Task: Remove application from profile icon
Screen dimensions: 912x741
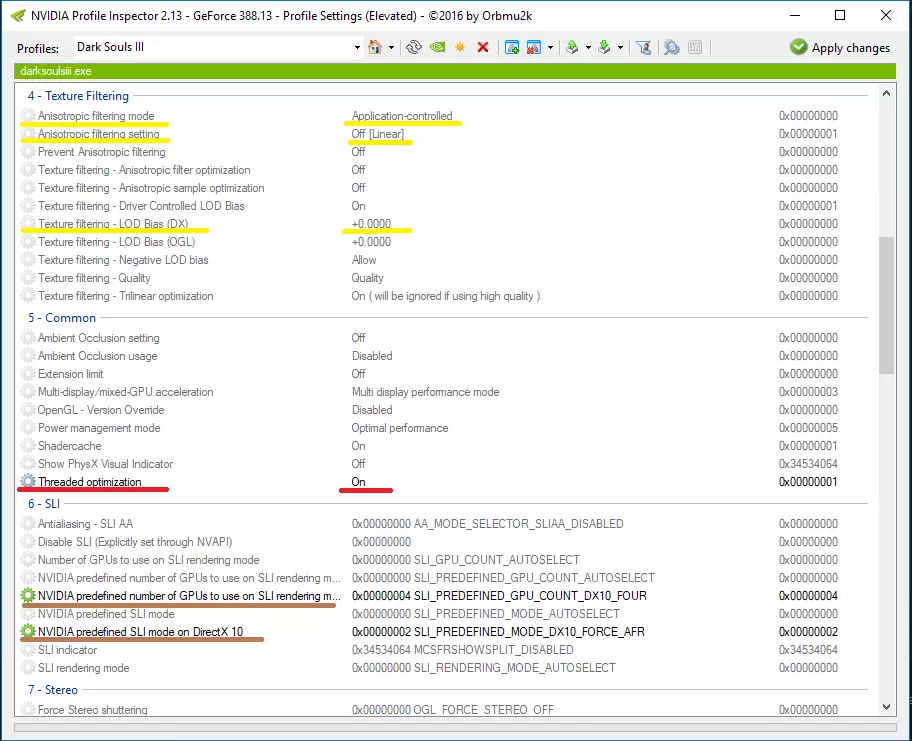Action: [x=533, y=47]
